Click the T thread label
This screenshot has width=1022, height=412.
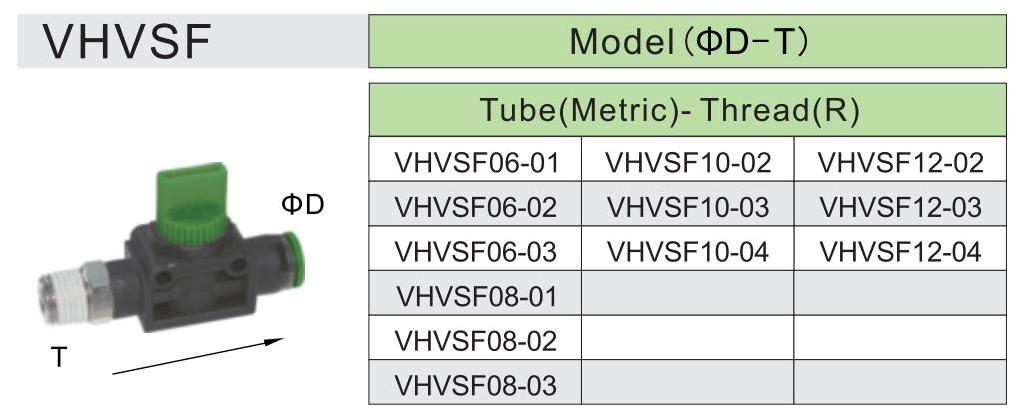[x=59, y=357]
